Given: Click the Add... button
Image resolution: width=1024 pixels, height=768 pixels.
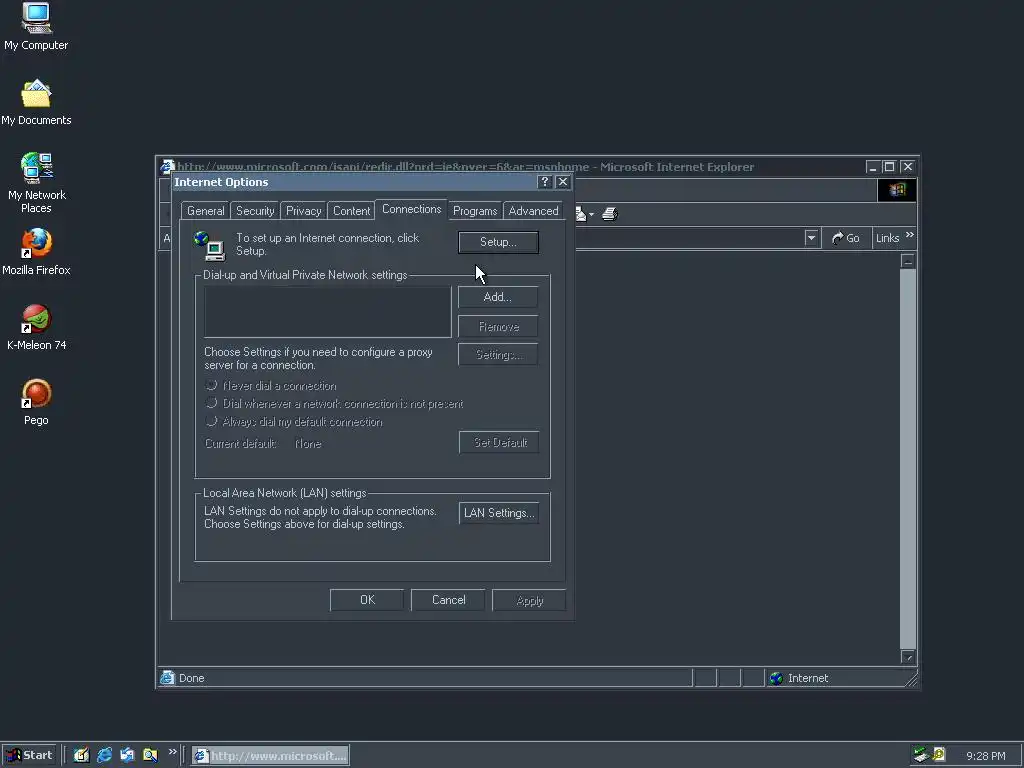Looking at the screenshot, I should click(x=498, y=297).
